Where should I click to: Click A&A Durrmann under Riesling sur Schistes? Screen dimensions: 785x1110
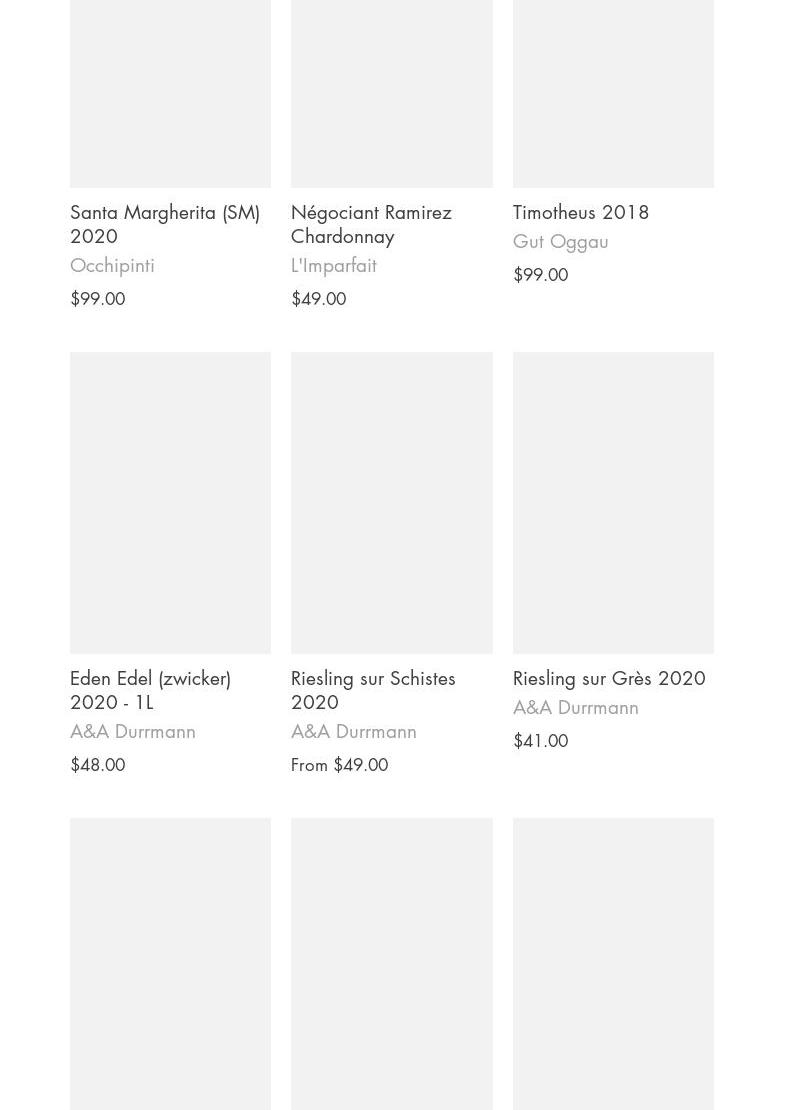353,731
